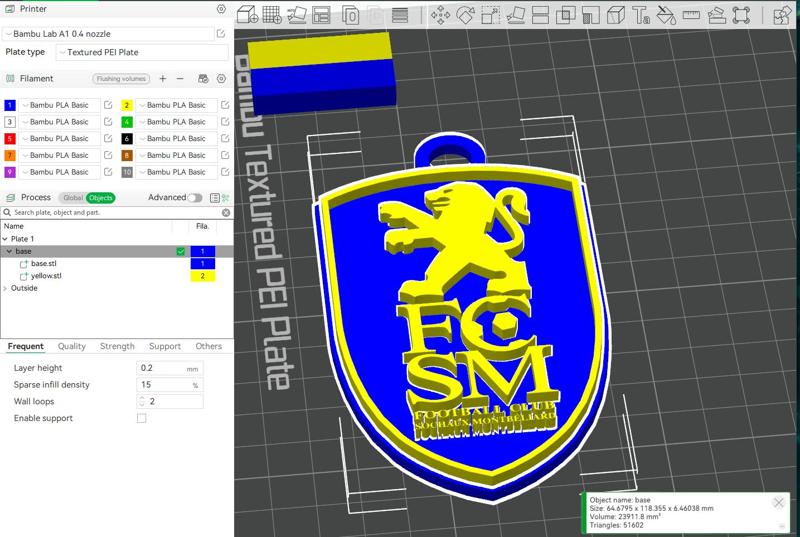Check the Enable support checkbox

point(141,418)
